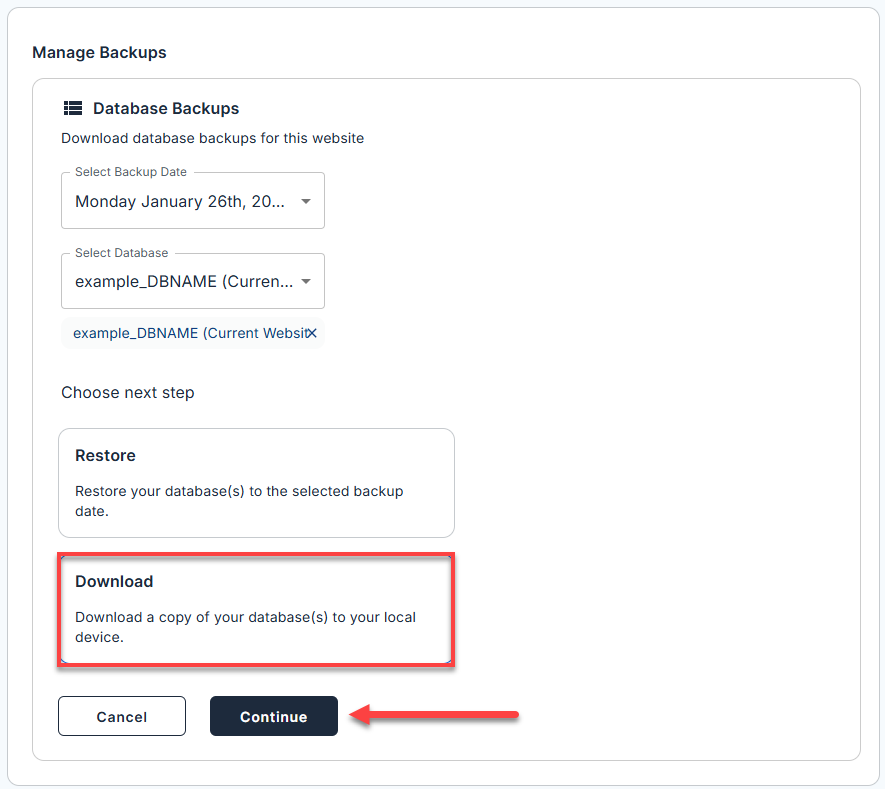Select the Restore option card
The height and width of the screenshot is (789, 885).
click(256, 483)
